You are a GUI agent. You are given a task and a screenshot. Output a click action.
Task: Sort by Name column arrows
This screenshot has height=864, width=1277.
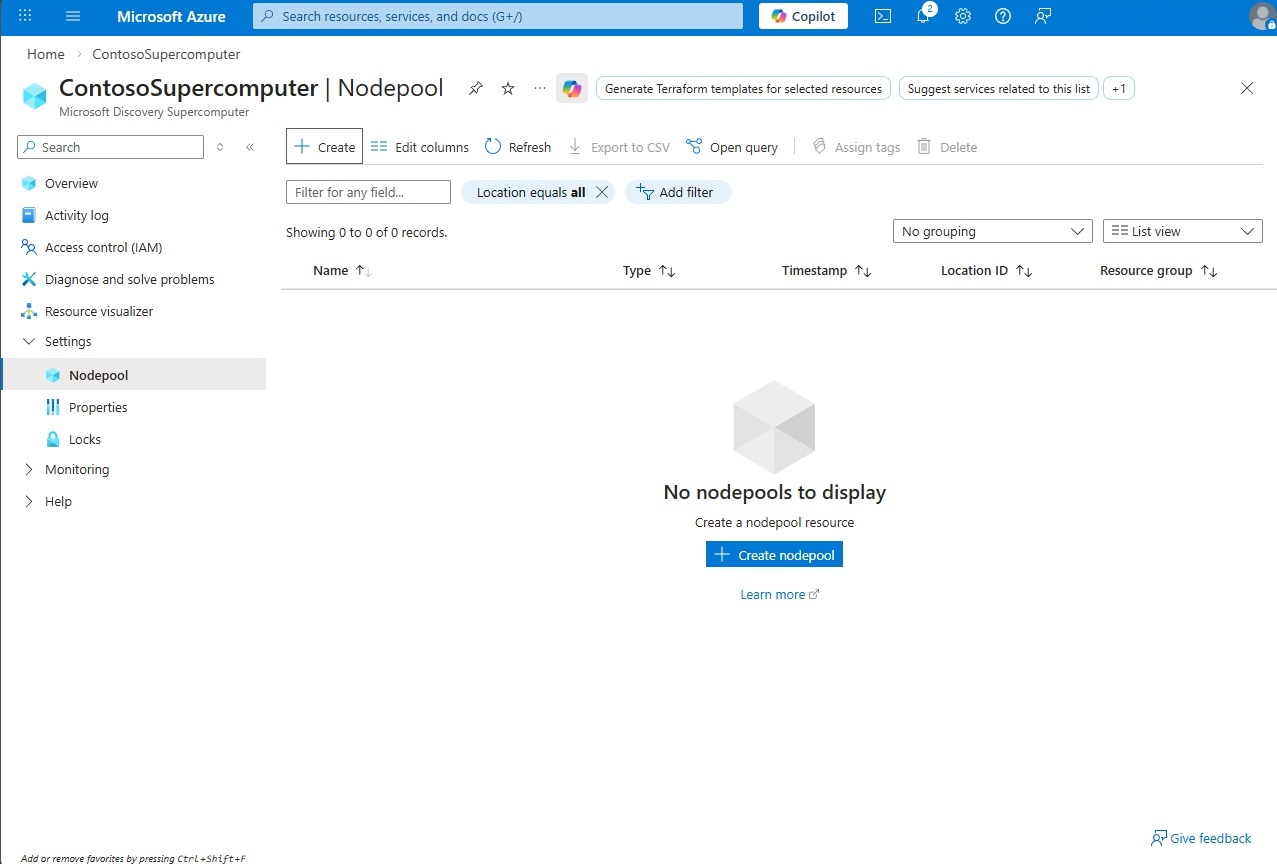point(364,271)
